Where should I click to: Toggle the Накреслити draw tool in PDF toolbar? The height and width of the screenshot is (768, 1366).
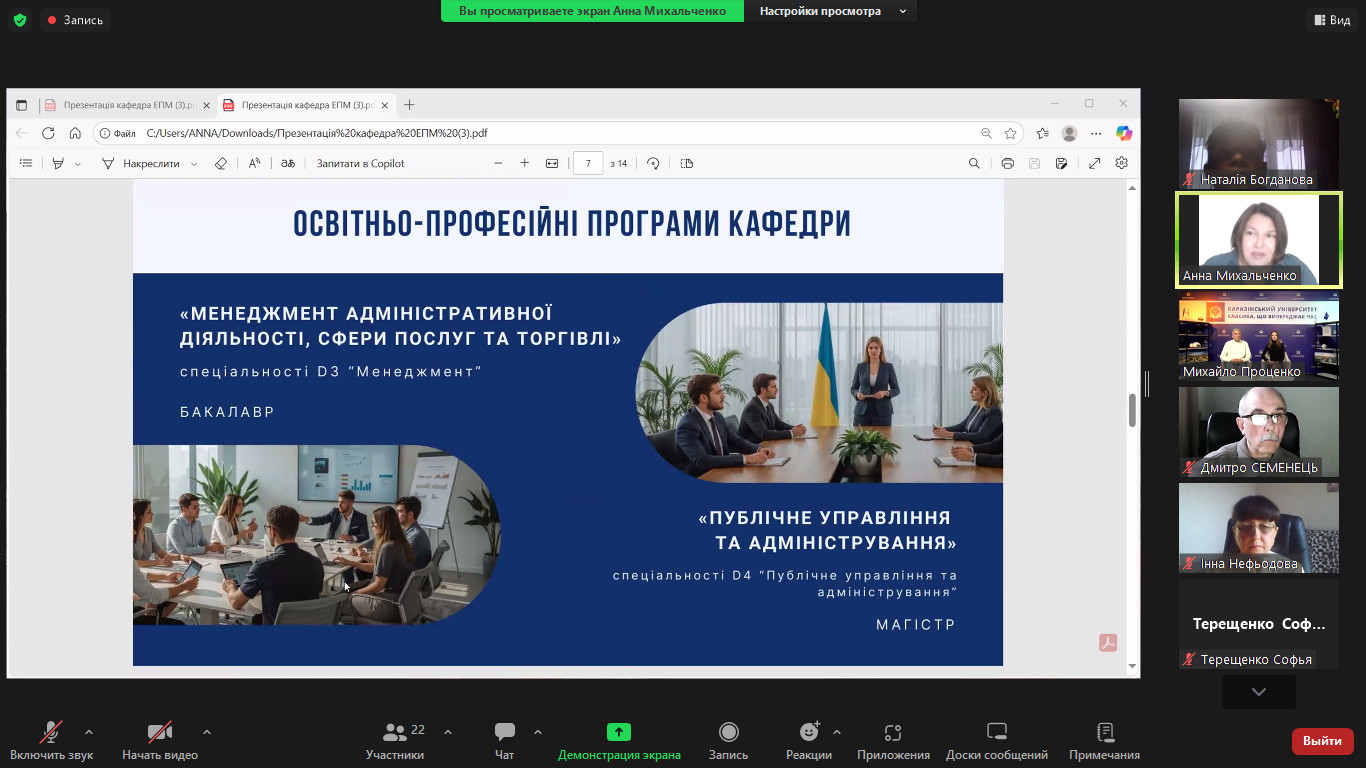coord(141,163)
